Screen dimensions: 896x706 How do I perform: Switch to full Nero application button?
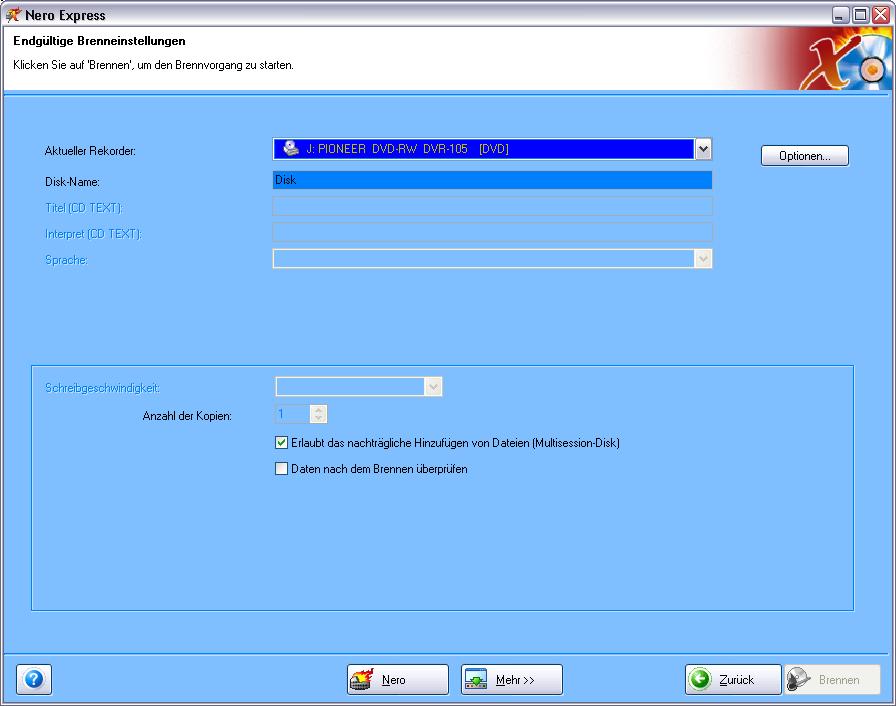click(x=398, y=679)
